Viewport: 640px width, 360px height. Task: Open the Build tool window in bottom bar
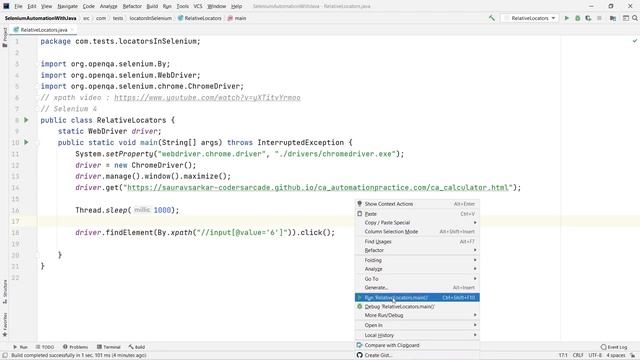point(137,347)
